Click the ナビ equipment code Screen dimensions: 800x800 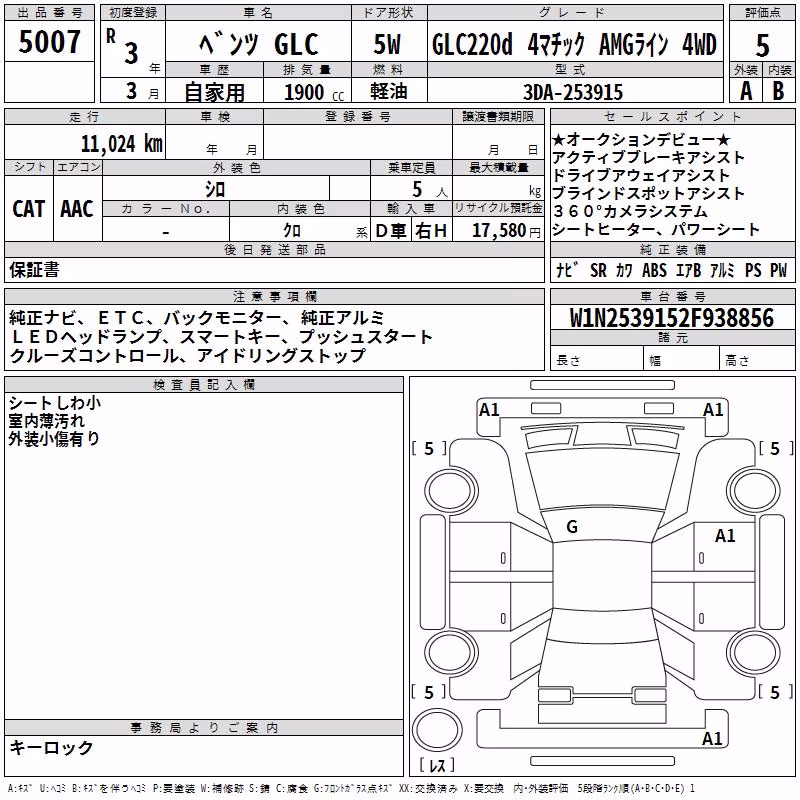coord(567,270)
